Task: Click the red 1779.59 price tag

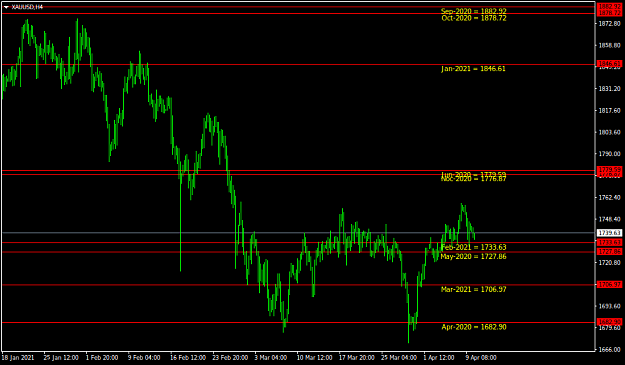Action: tap(609, 170)
